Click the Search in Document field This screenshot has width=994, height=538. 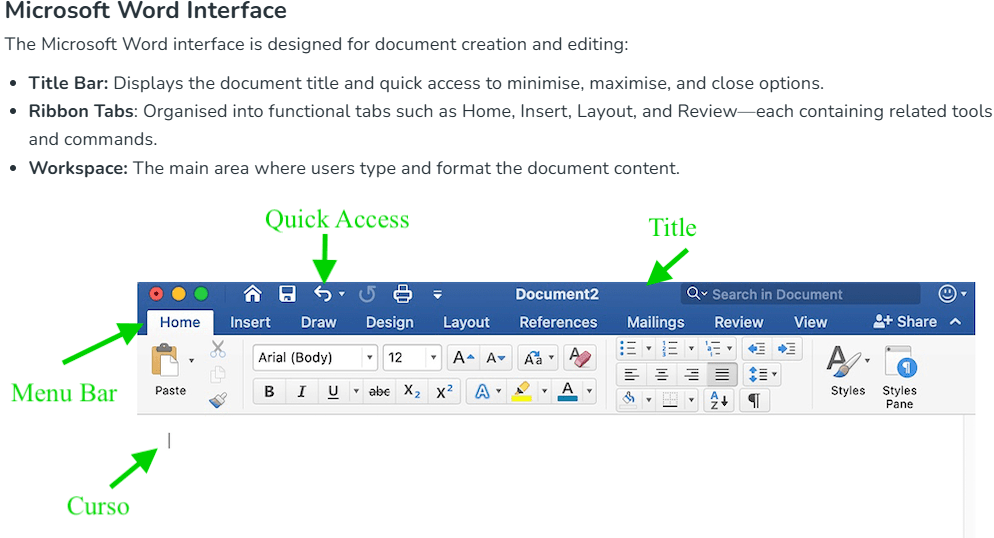tap(800, 294)
